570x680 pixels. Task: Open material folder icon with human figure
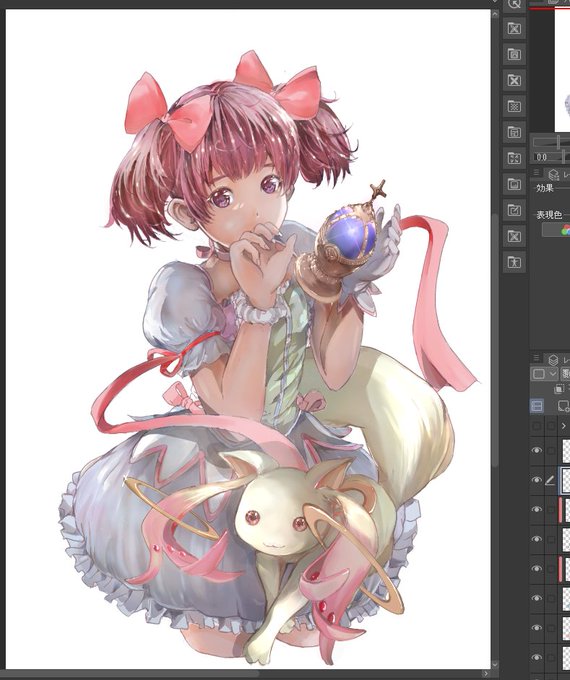[514, 262]
